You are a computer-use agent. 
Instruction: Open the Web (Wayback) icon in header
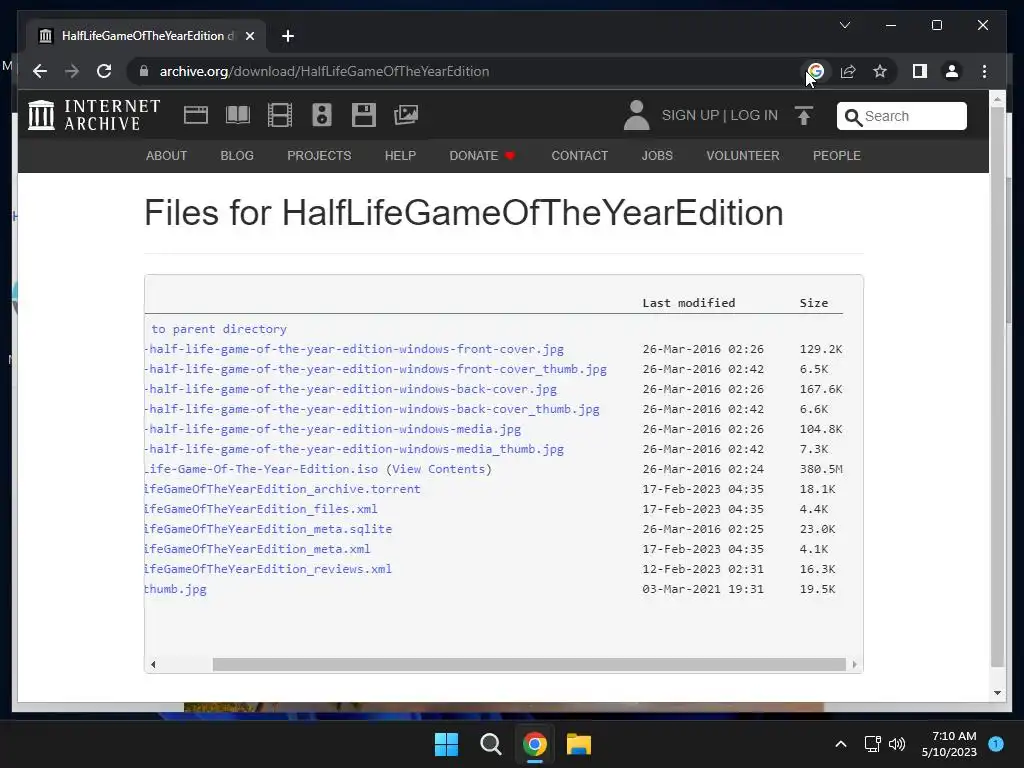[x=196, y=115]
